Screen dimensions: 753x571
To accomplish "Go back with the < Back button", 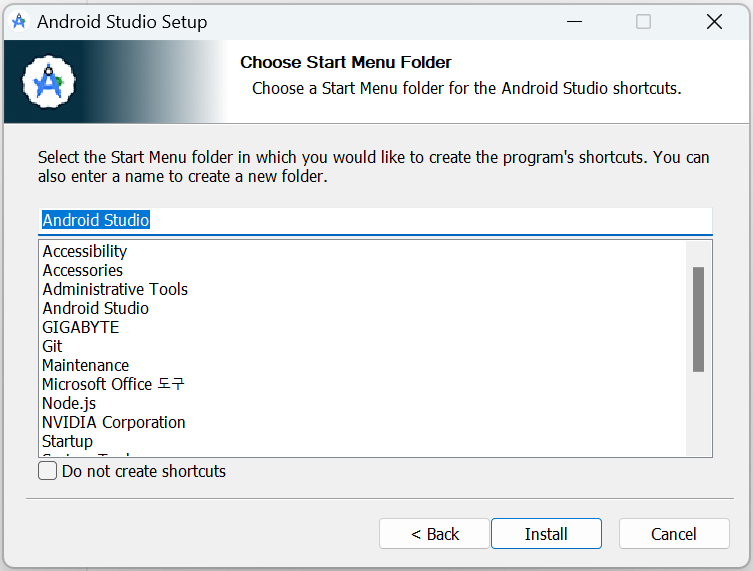I will pyautogui.click(x=434, y=534).
